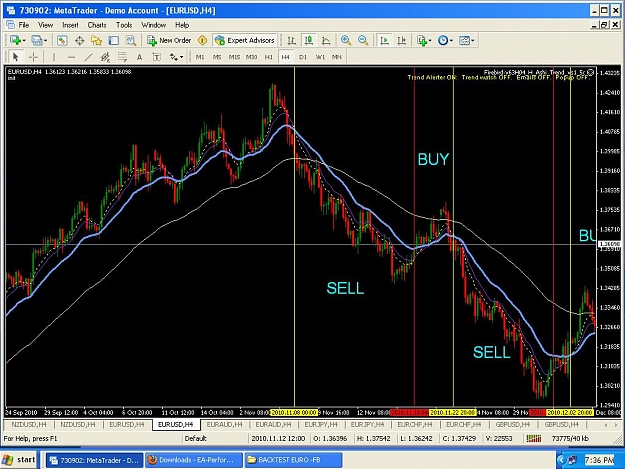Select the Text 'A' drawing tool
Screen dimensions: 625x469
[140, 57]
